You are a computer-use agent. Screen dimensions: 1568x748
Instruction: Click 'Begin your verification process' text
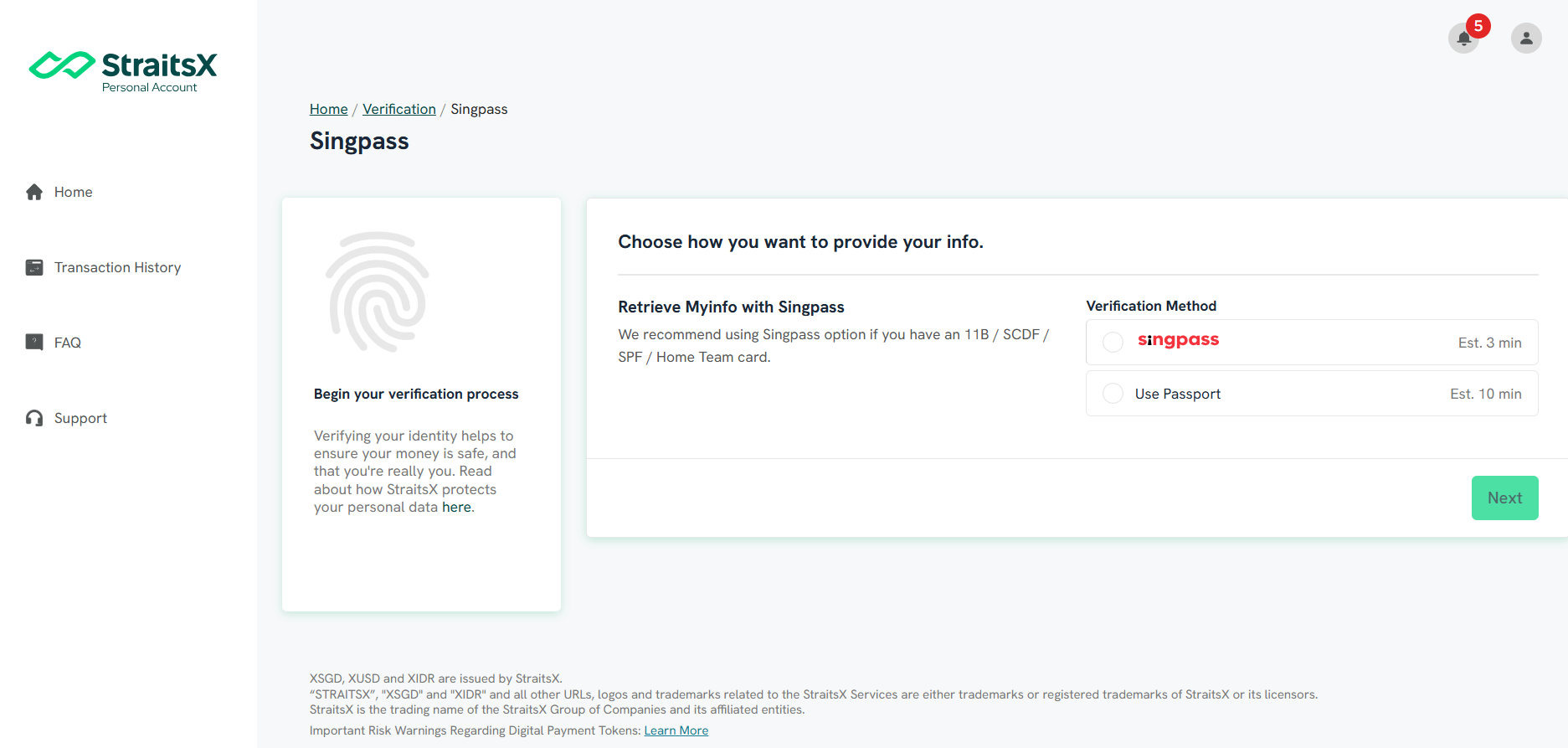pos(416,394)
